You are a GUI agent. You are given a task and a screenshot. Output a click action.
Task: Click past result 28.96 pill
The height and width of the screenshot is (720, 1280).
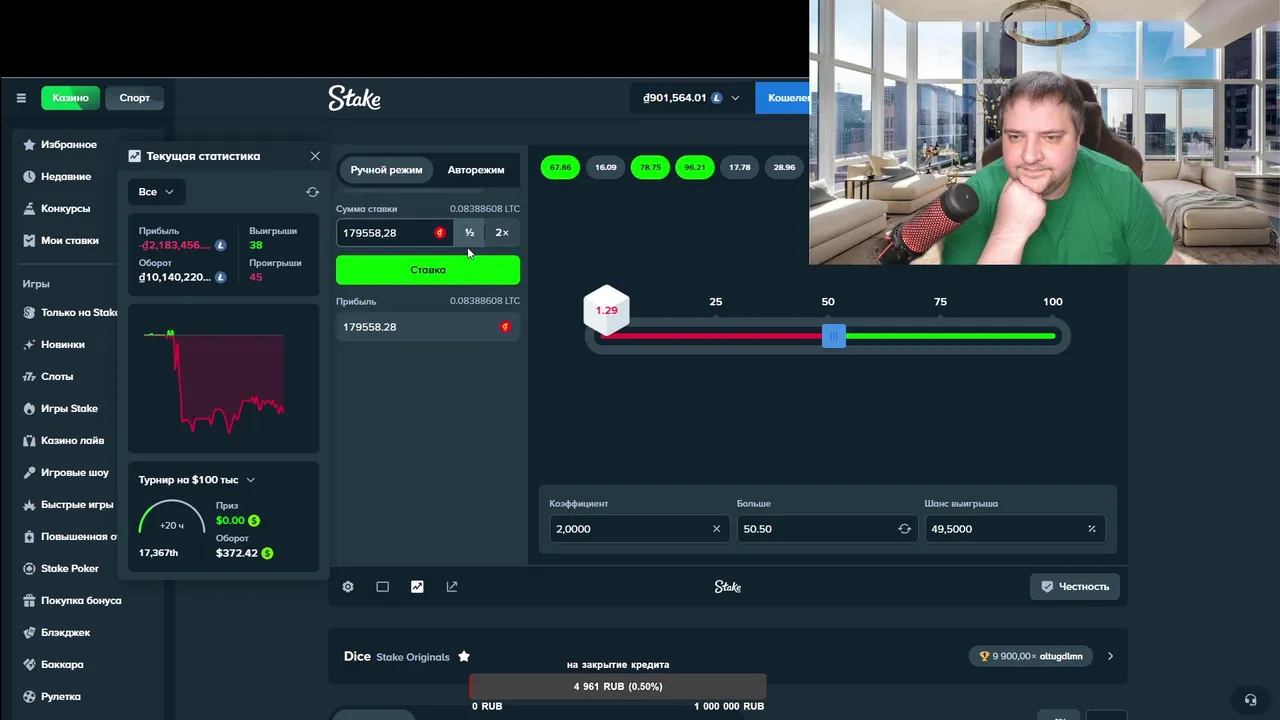(784, 167)
